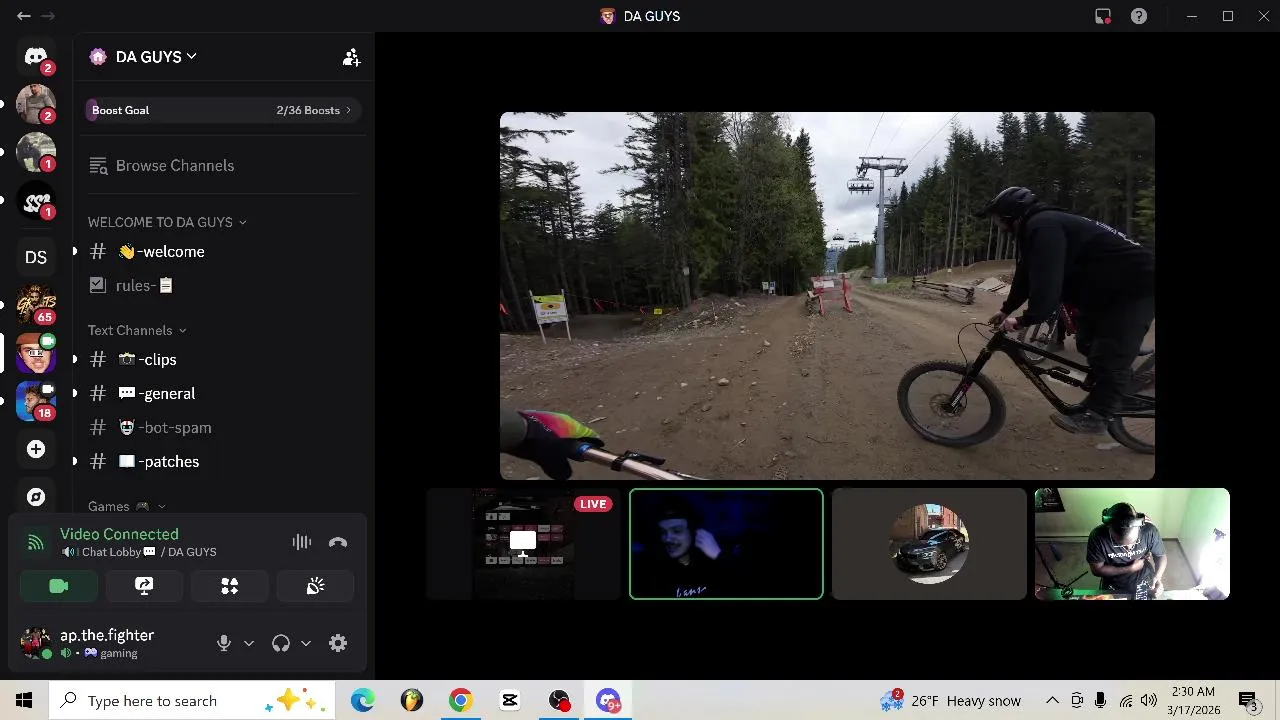Click the invite people icon
This screenshot has width=1280, height=720.
351,57
